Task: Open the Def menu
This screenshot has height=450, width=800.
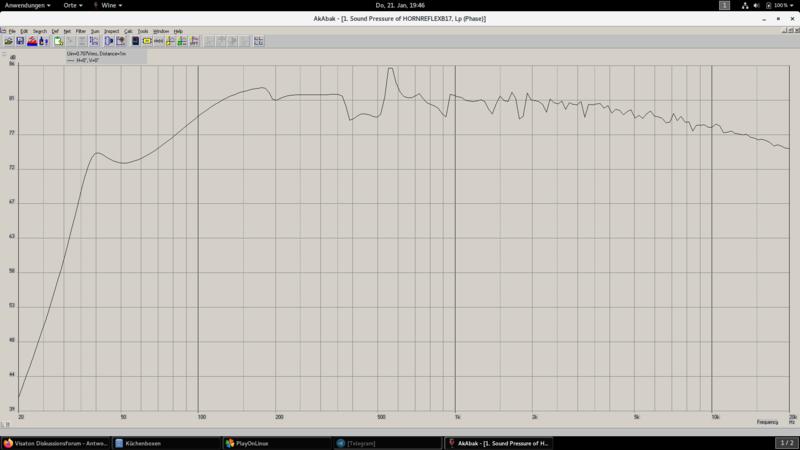Action: coord(55,31)
